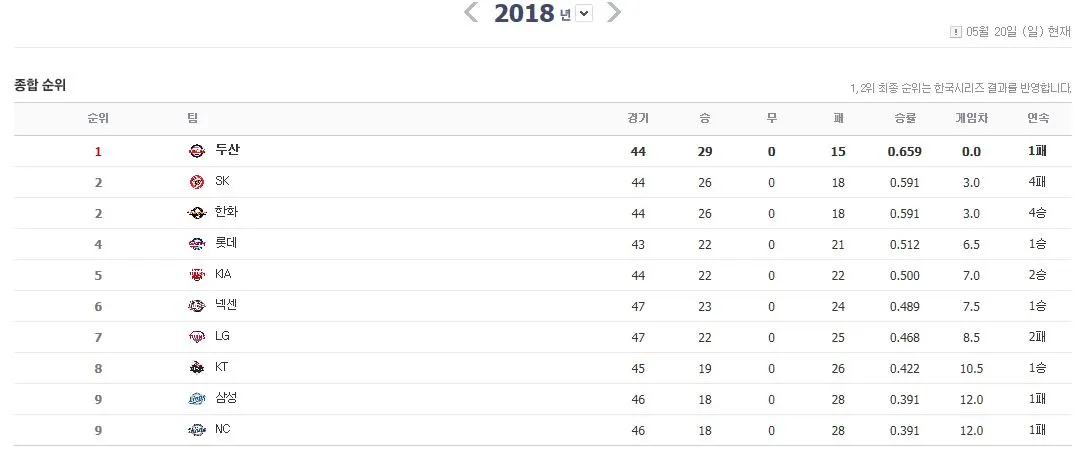Click the KIA team logo icon
This screenshot has height=454, width=1084.
coord(197,275)
